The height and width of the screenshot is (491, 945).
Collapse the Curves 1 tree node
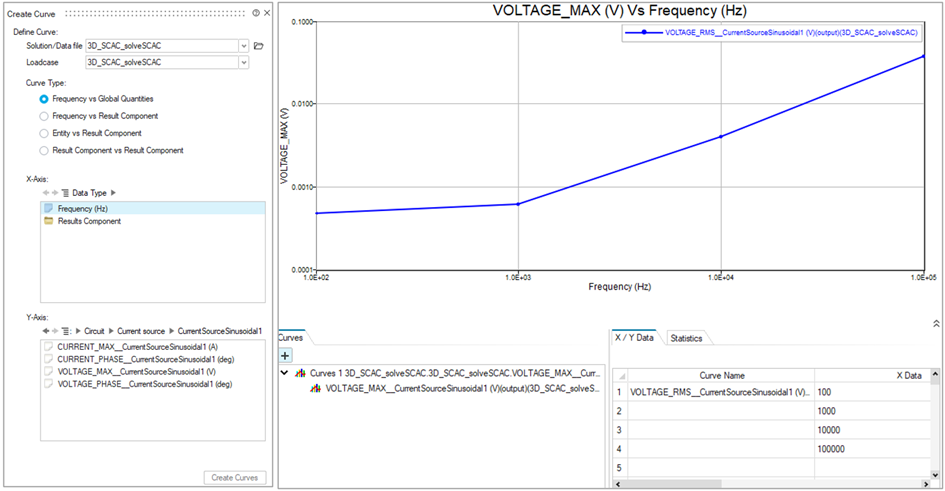(x=286, y=373)
